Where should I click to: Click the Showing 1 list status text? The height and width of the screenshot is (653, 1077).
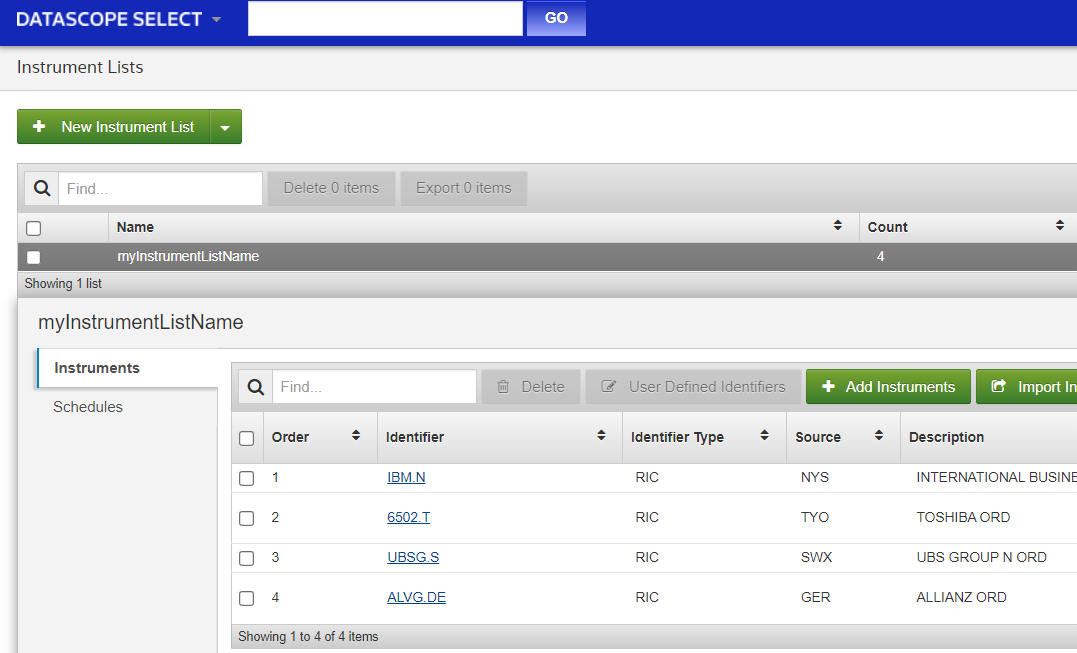click(63, 284)
